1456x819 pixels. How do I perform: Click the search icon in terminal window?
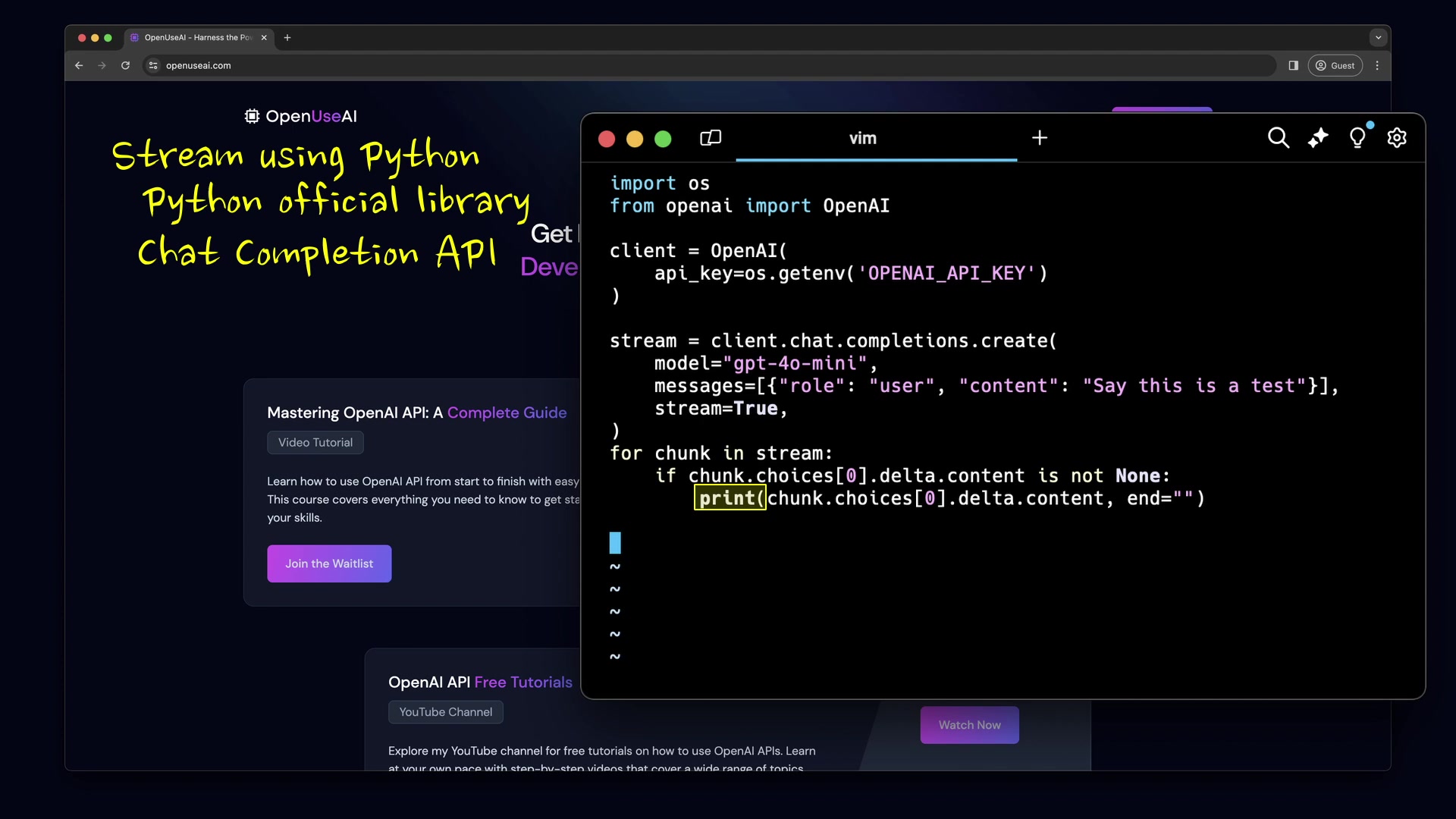1279,137
